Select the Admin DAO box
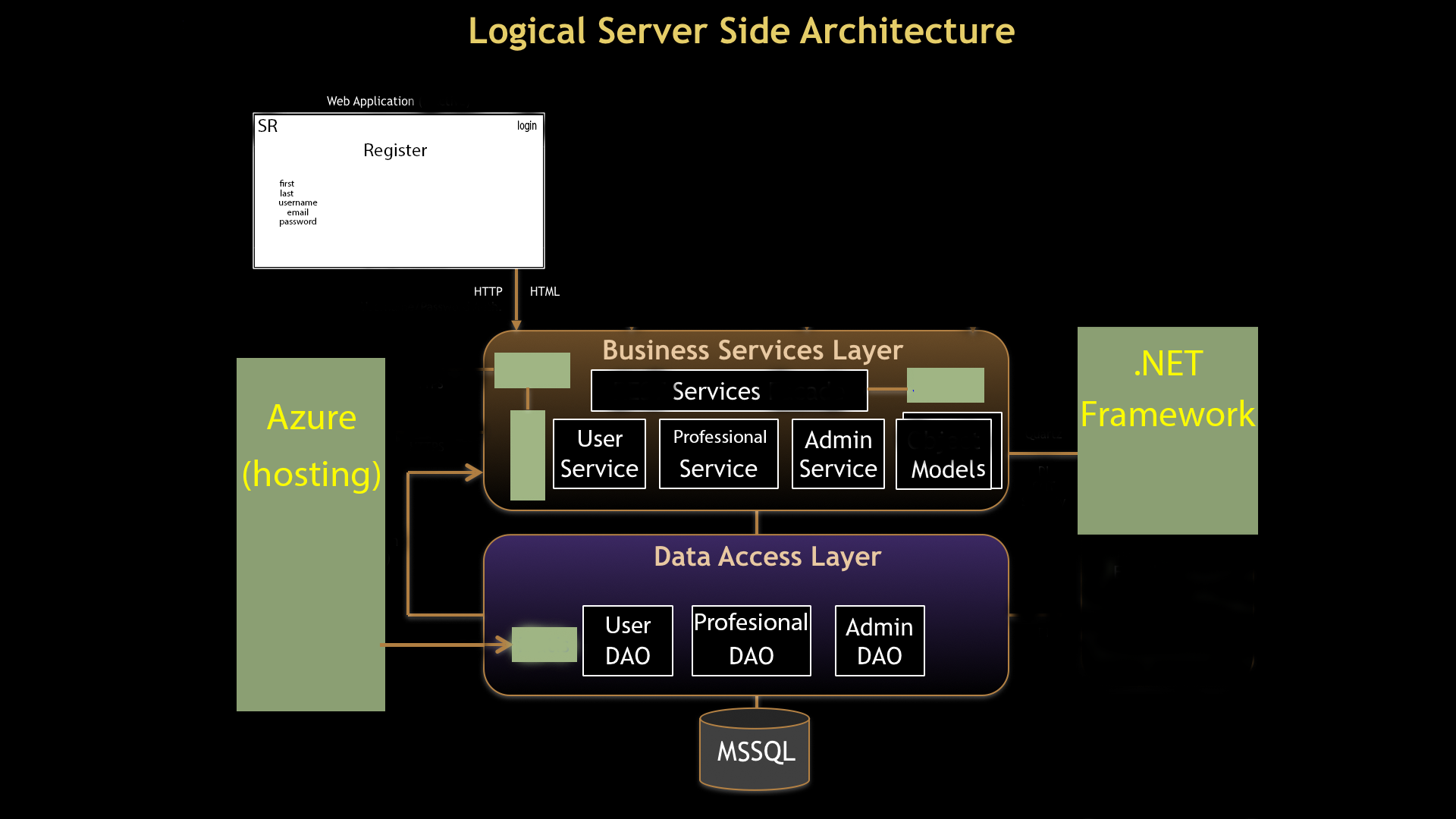 click(879, 640)
